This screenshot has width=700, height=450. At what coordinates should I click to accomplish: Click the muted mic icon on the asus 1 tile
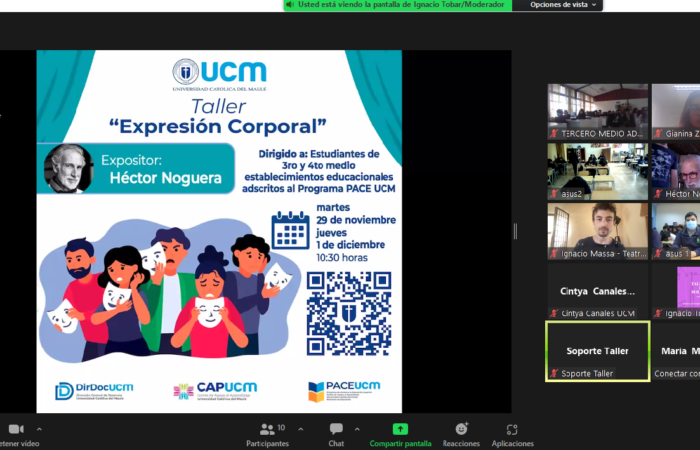(x=658, y=254)
